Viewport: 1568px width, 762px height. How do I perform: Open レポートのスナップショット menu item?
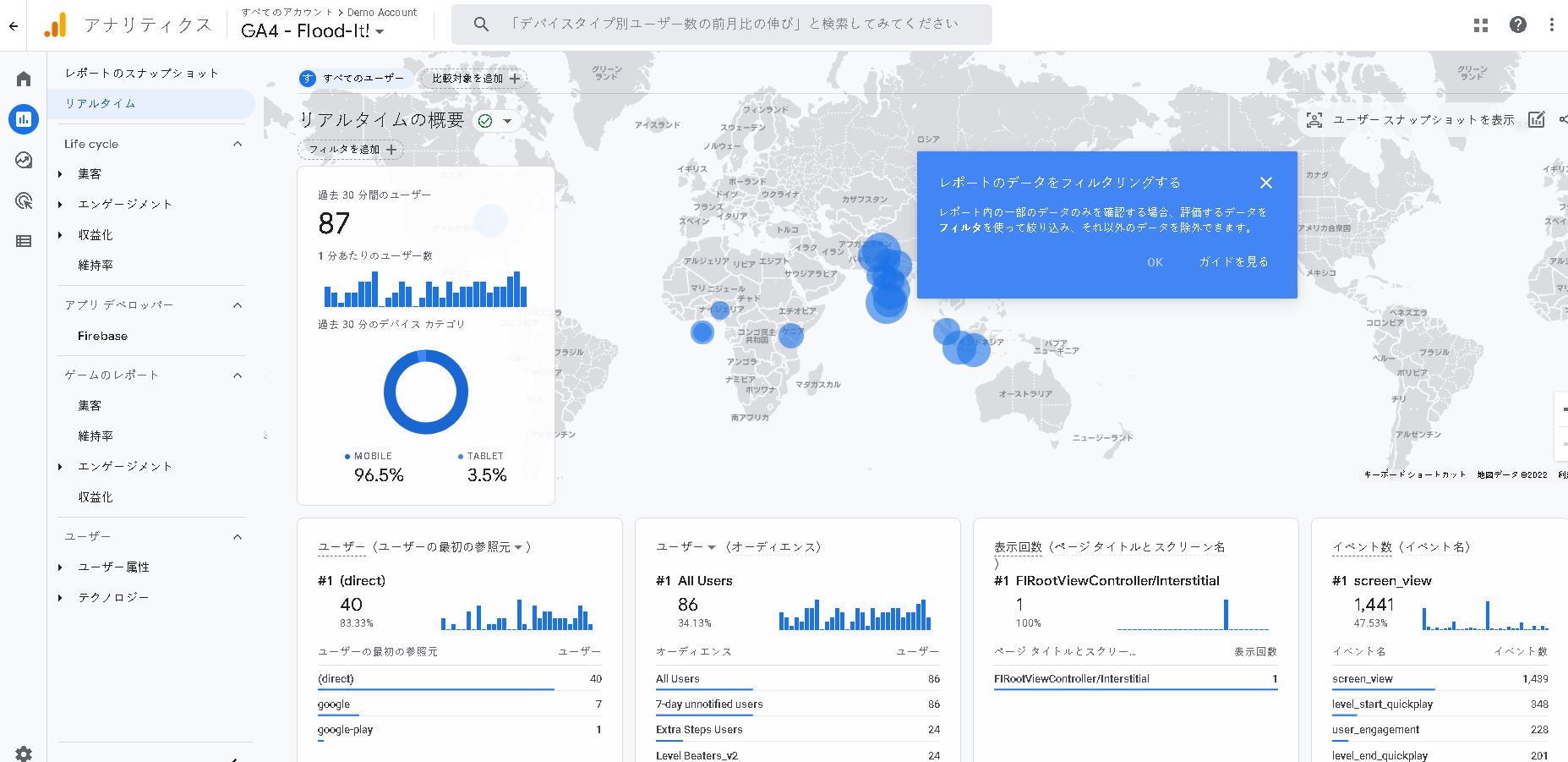tap(142, 74)
